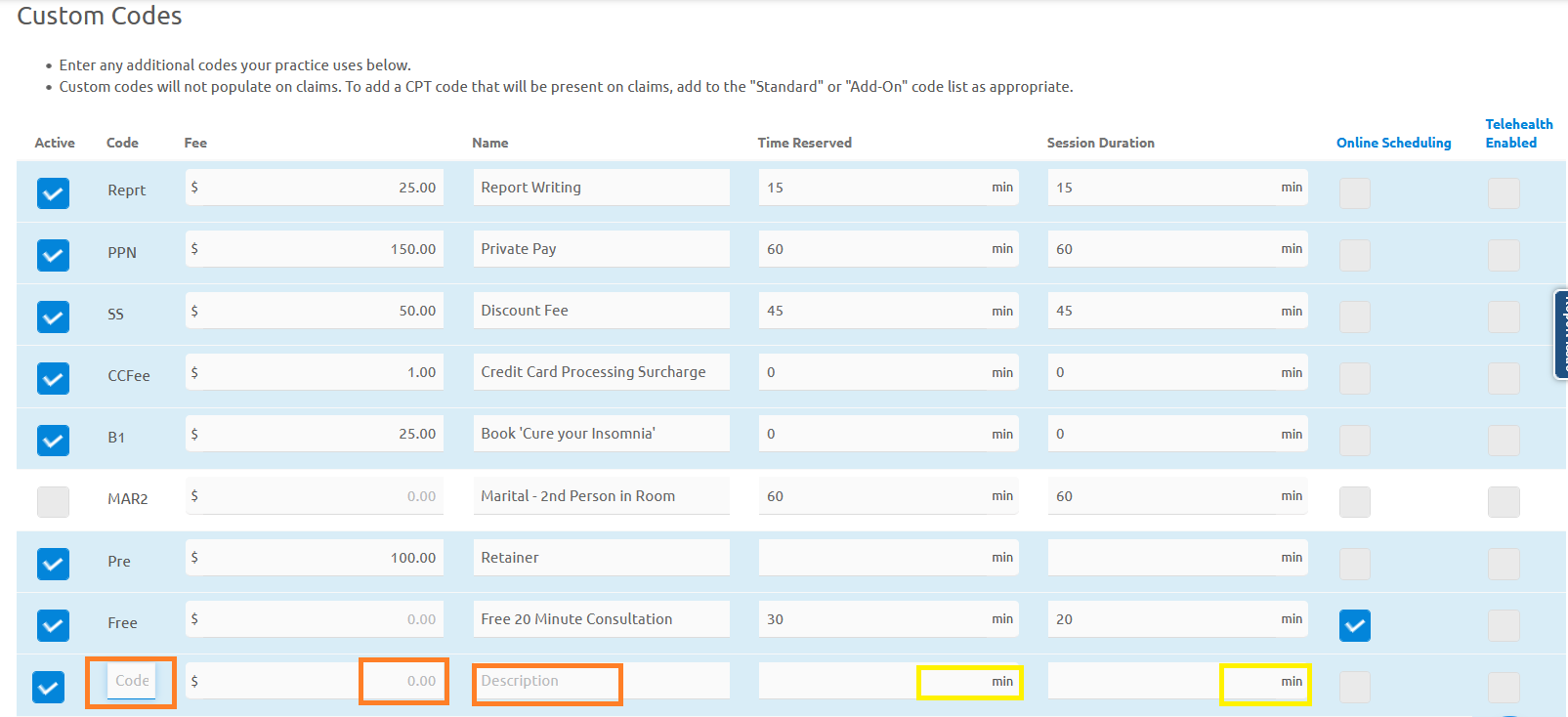Enable Telehealth for Free 20 Minute Consultation
Image resolution: width=1568 pixels, height=717 pixels.
coord(1504,625)
